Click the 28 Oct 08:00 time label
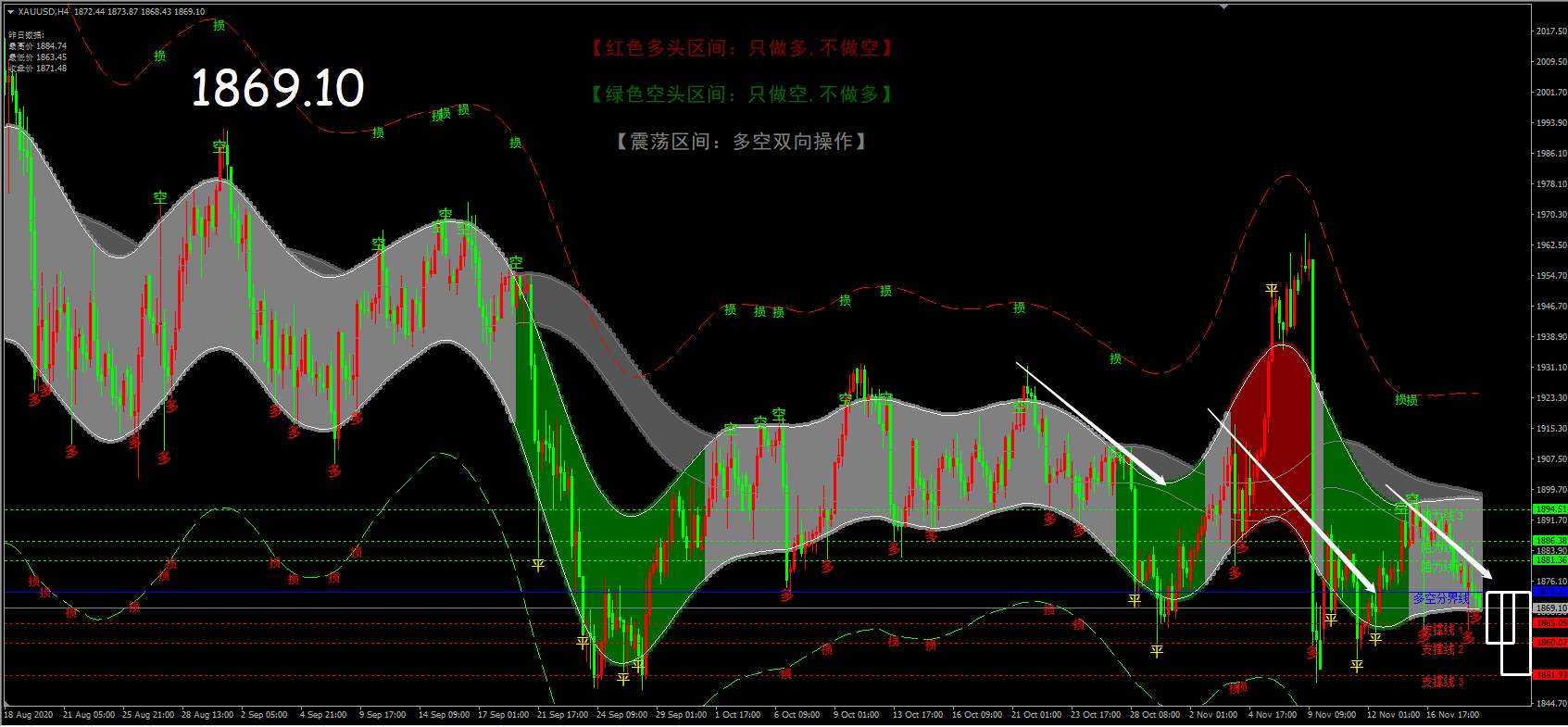Viewport: 1568px width, 727px height. click(x=1155, y=715)
